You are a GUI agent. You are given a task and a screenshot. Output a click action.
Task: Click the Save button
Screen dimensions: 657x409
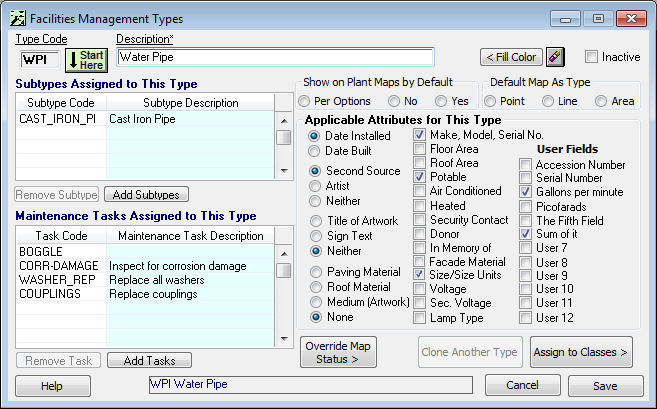pos(605,386)
